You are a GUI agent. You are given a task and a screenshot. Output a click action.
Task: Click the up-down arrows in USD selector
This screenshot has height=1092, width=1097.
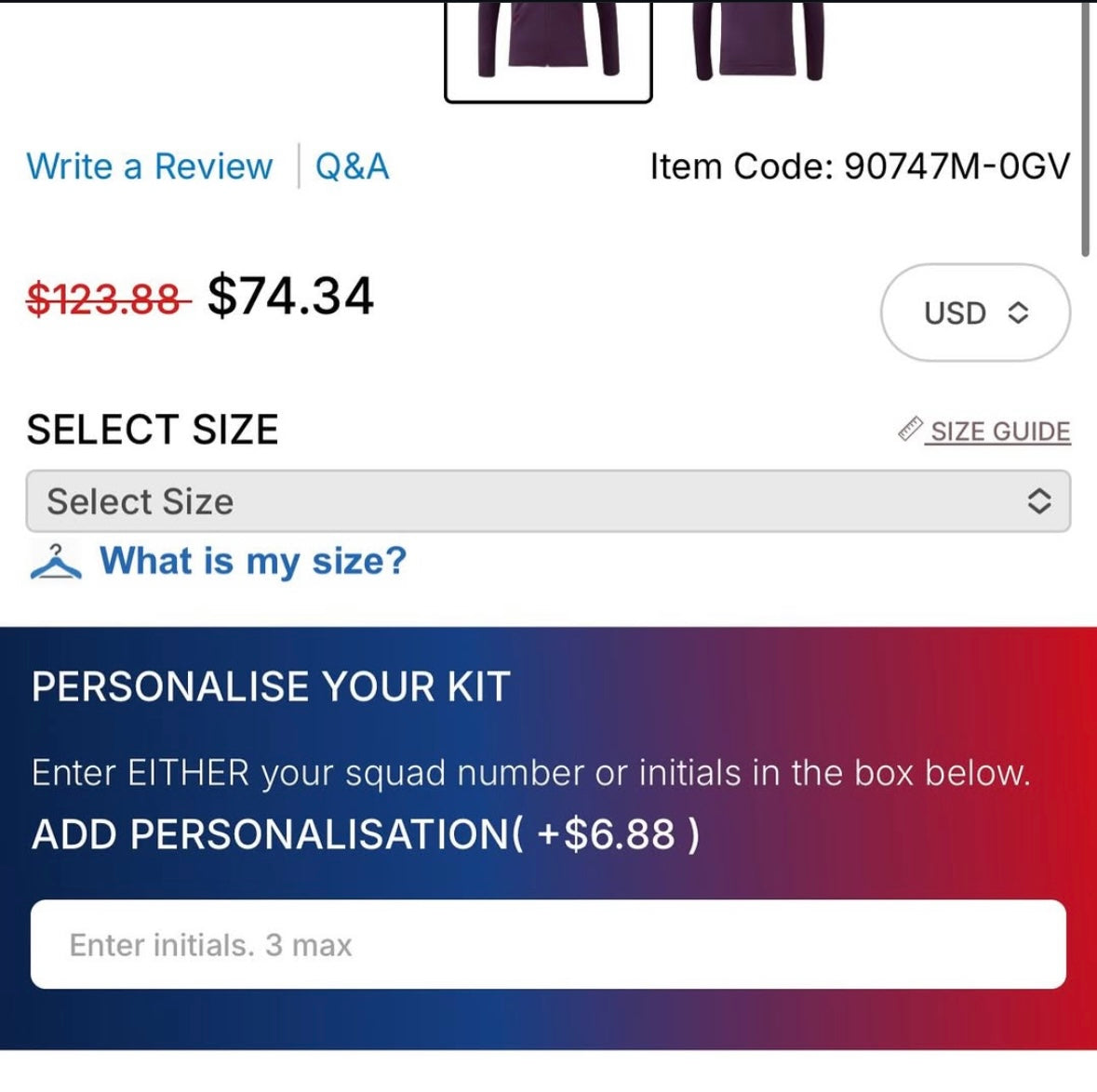1019,313
